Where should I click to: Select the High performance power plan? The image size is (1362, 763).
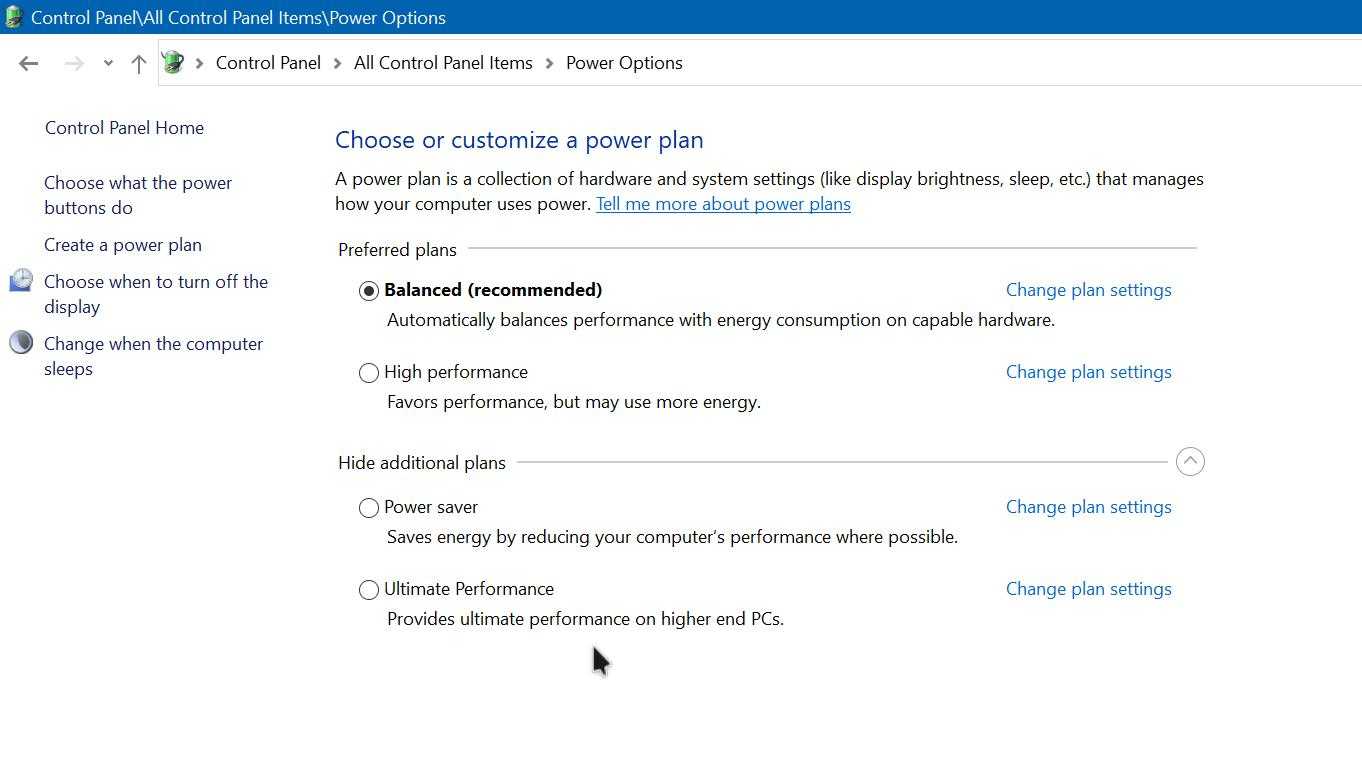(369, 373)
